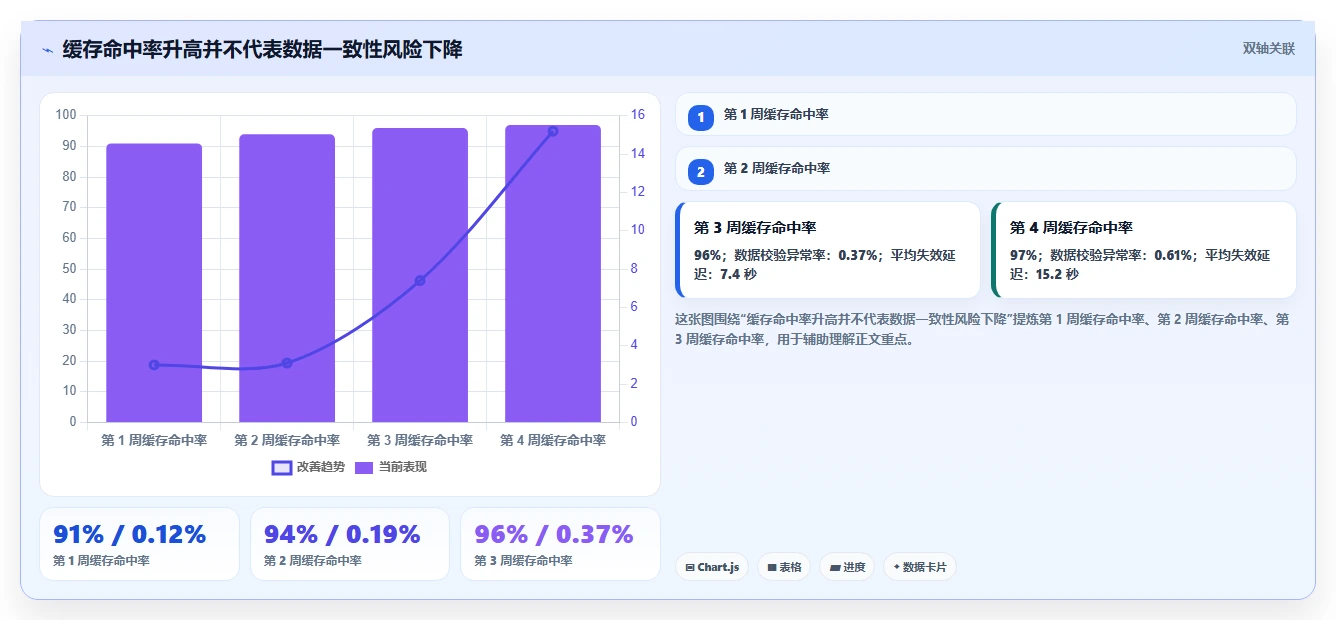Click the trend line point for week 4
Image resolution: width=1336 pixels, height=620 pixels.
553,131
